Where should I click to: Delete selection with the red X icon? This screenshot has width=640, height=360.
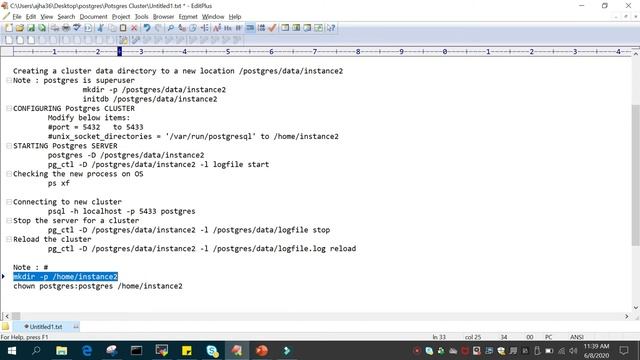click(x=134, y=28)
